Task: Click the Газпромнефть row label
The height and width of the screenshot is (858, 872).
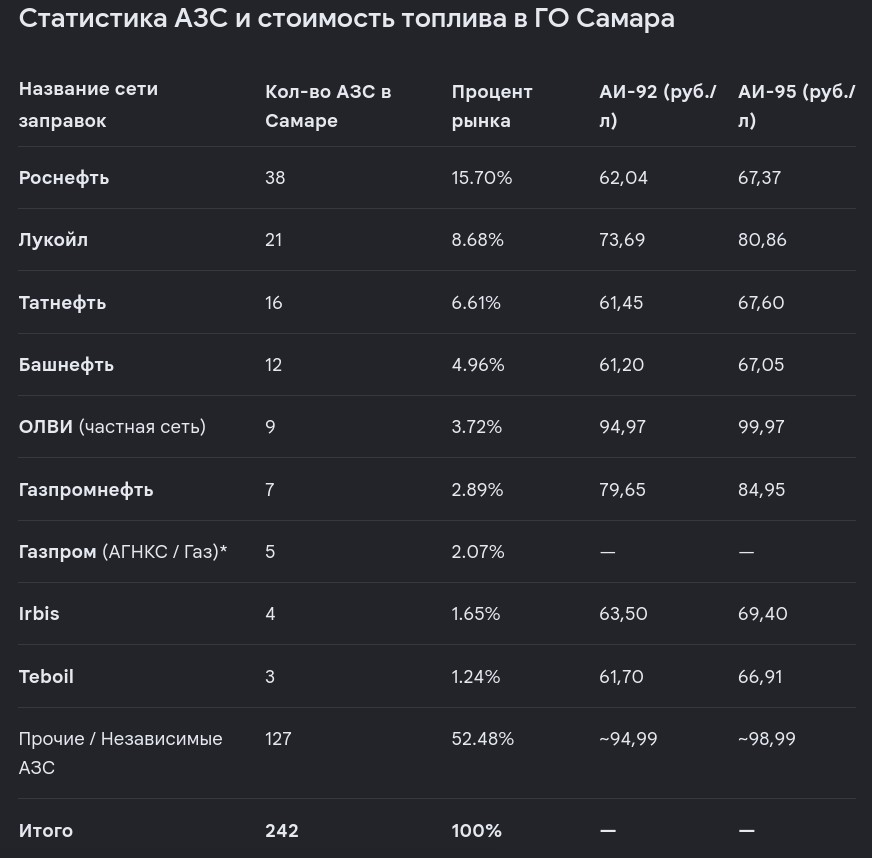Action: (x=86, y=489)
